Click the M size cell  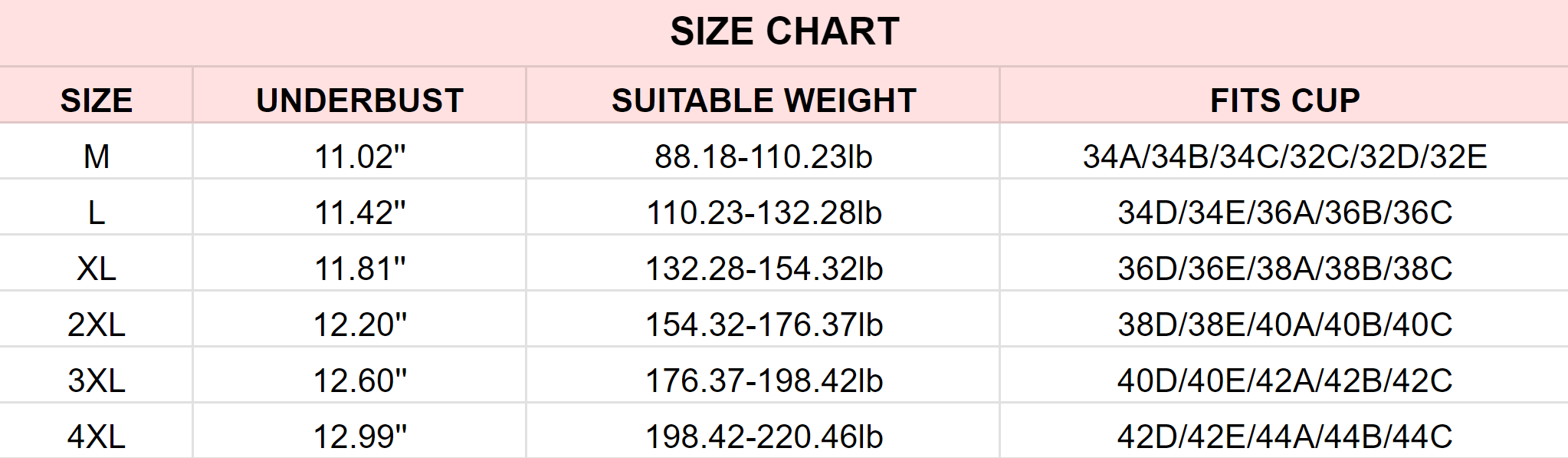pos(97,157)
